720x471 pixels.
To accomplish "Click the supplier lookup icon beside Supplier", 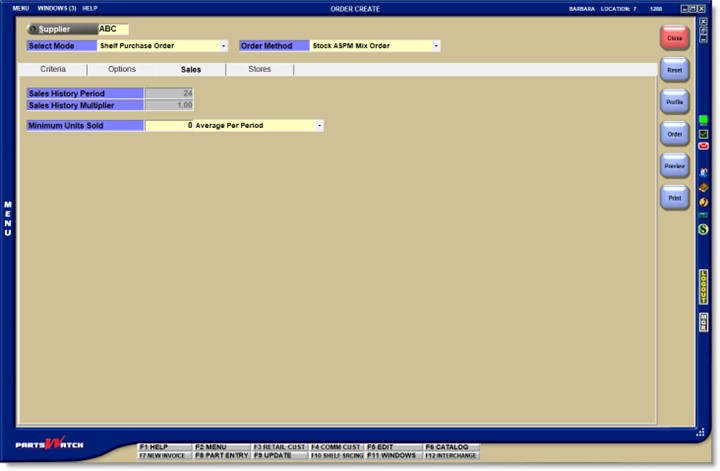I will click(32, 29).
